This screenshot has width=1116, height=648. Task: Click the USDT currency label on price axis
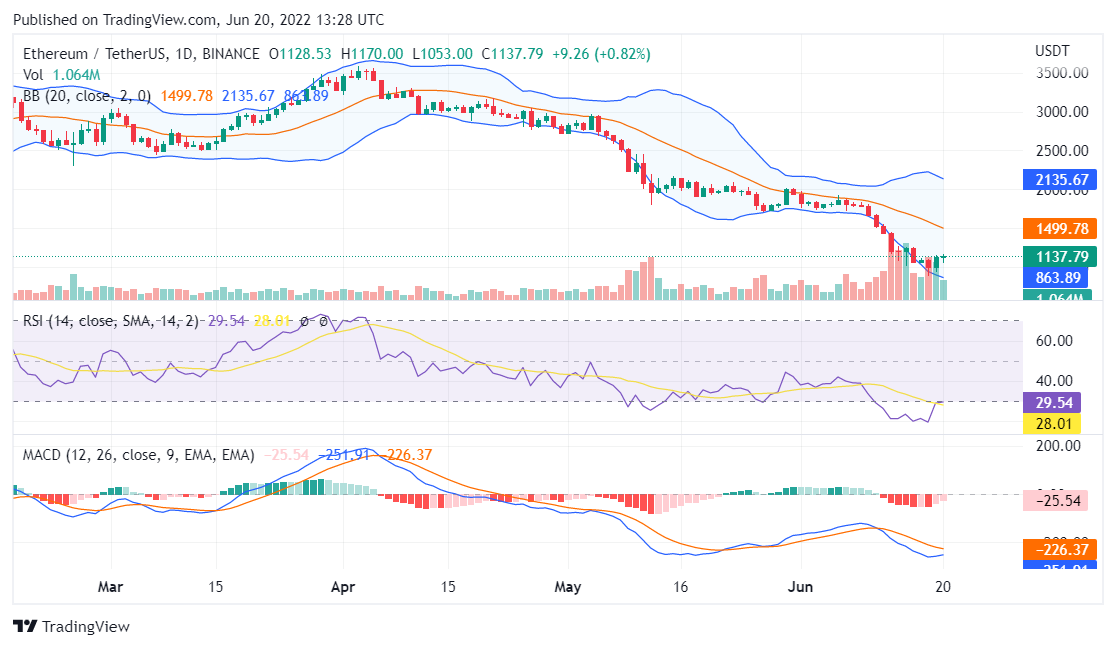click(x=1051, y=50)
